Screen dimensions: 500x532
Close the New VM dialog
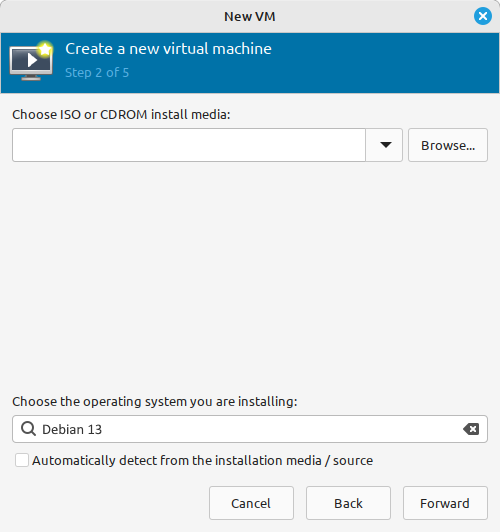(x=483, y=16)
